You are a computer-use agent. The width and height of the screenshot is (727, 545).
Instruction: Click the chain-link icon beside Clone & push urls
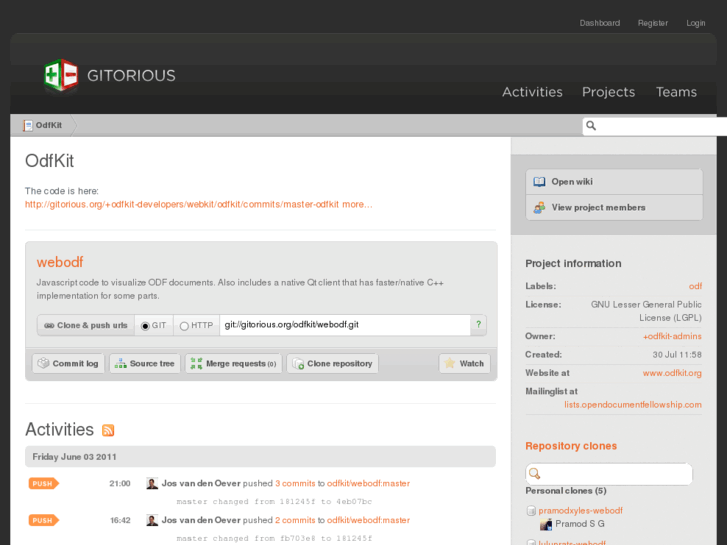click(x=49, y=326)
